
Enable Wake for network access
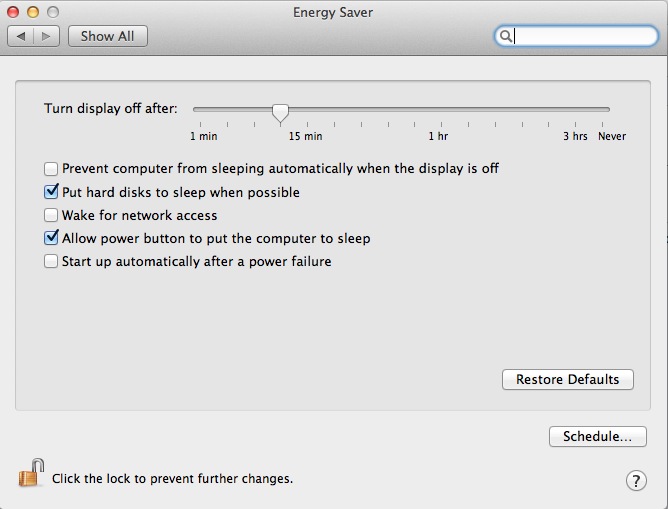click(51, 215)
